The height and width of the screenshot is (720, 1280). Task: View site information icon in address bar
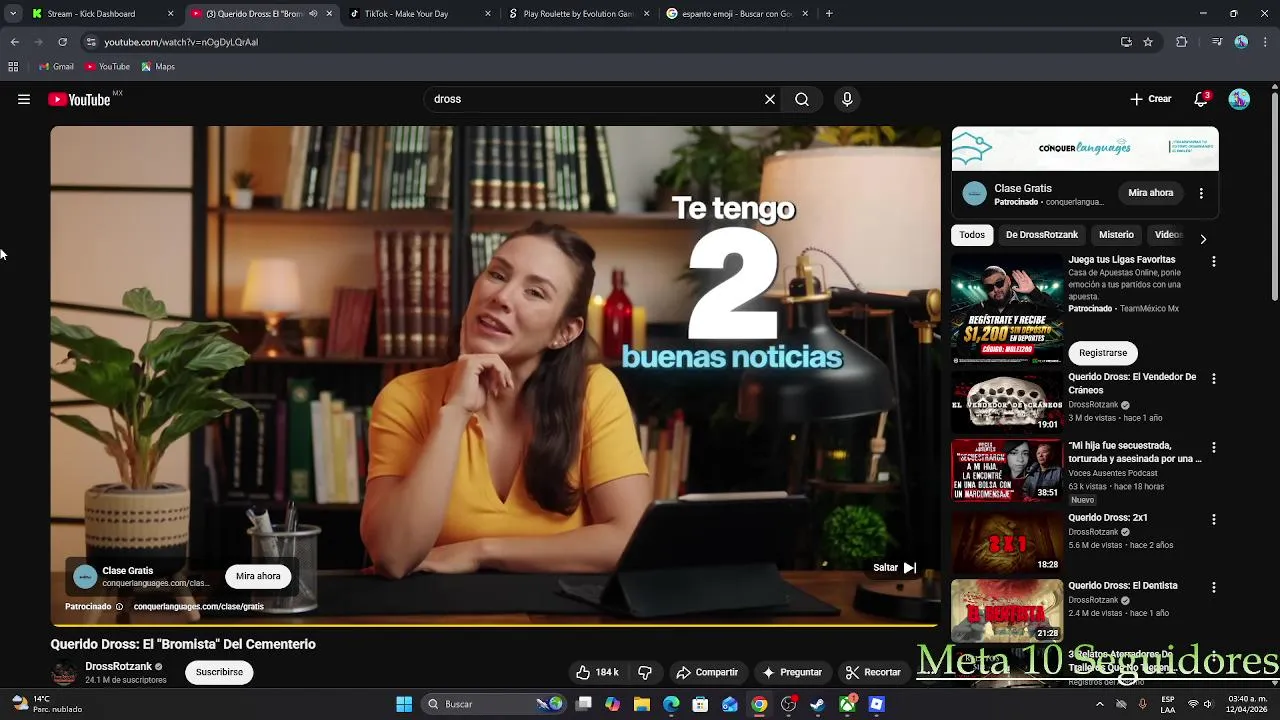click(91, 42)
